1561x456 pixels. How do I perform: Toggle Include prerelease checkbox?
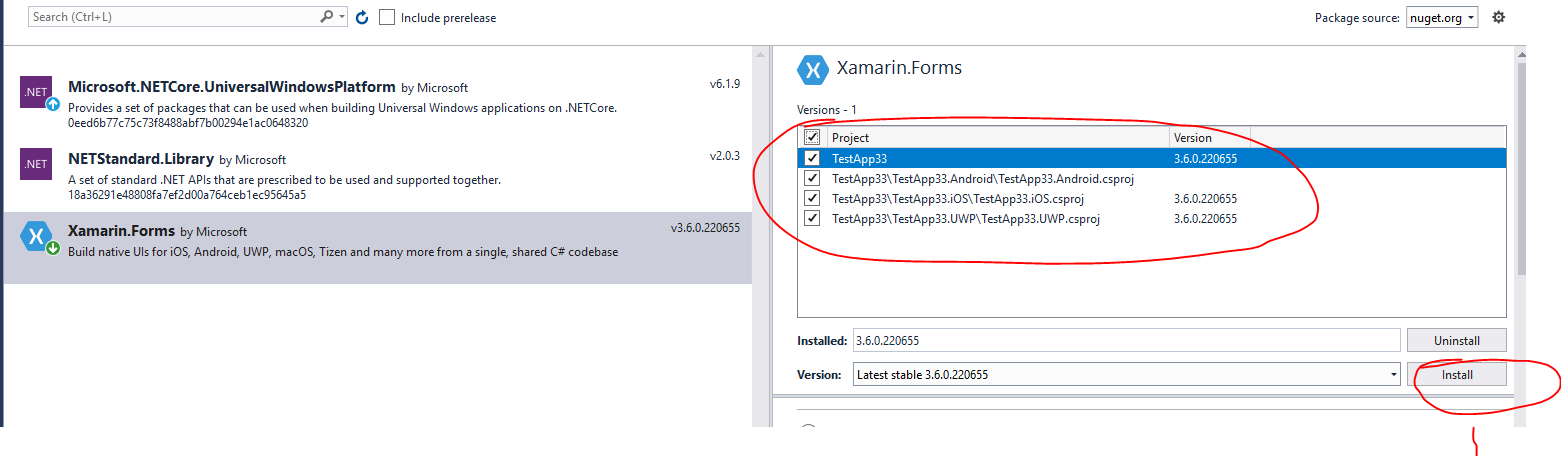tap(388, 17)
